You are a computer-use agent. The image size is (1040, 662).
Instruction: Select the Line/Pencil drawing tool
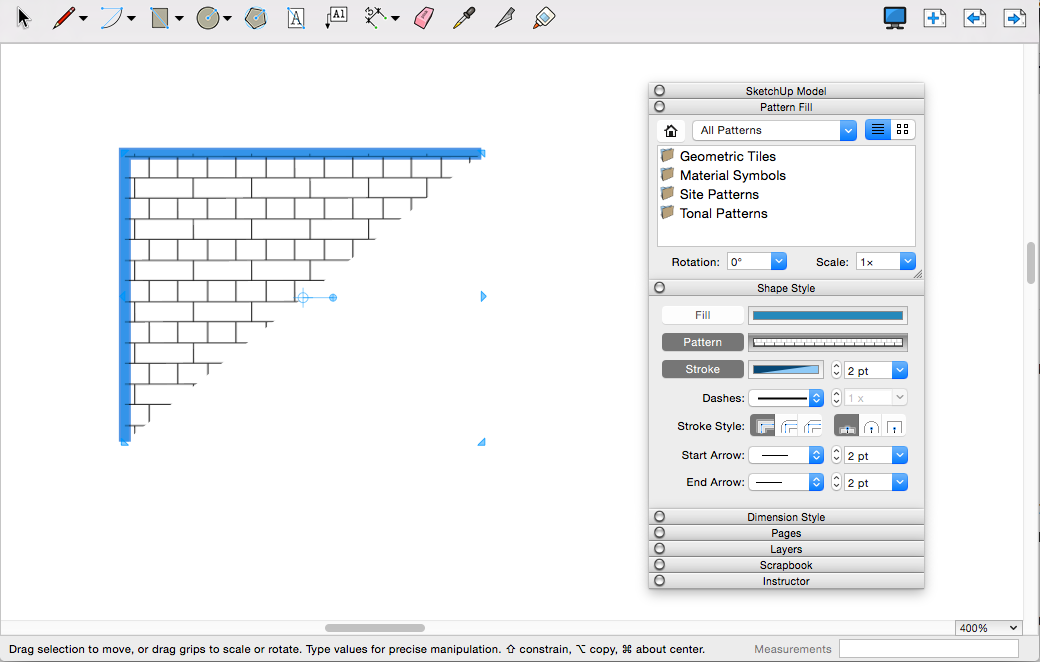coord(62,17)
